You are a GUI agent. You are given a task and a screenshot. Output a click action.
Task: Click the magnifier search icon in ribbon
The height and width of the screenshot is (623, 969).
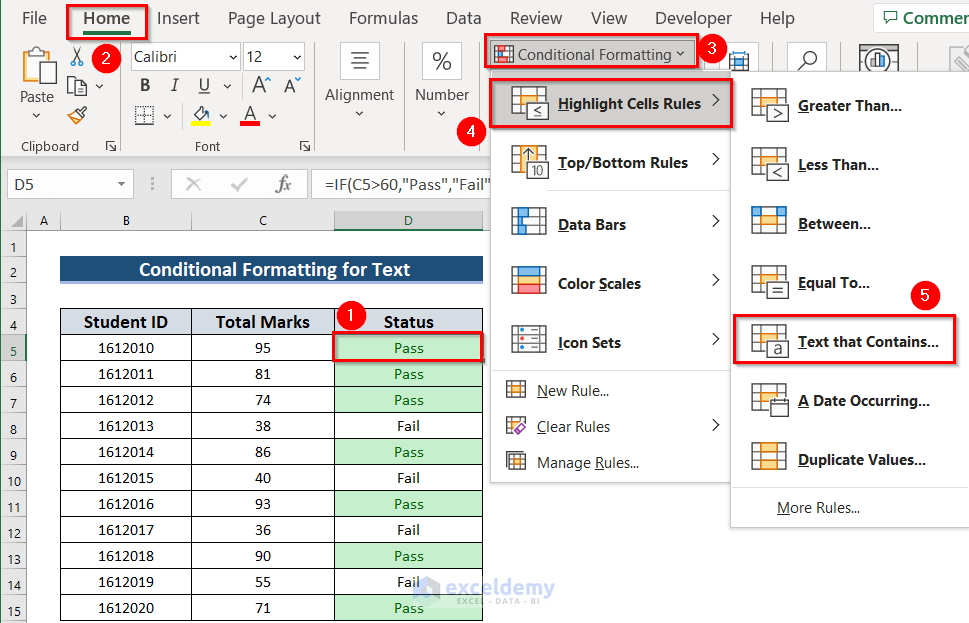click(x=806, y=59)
